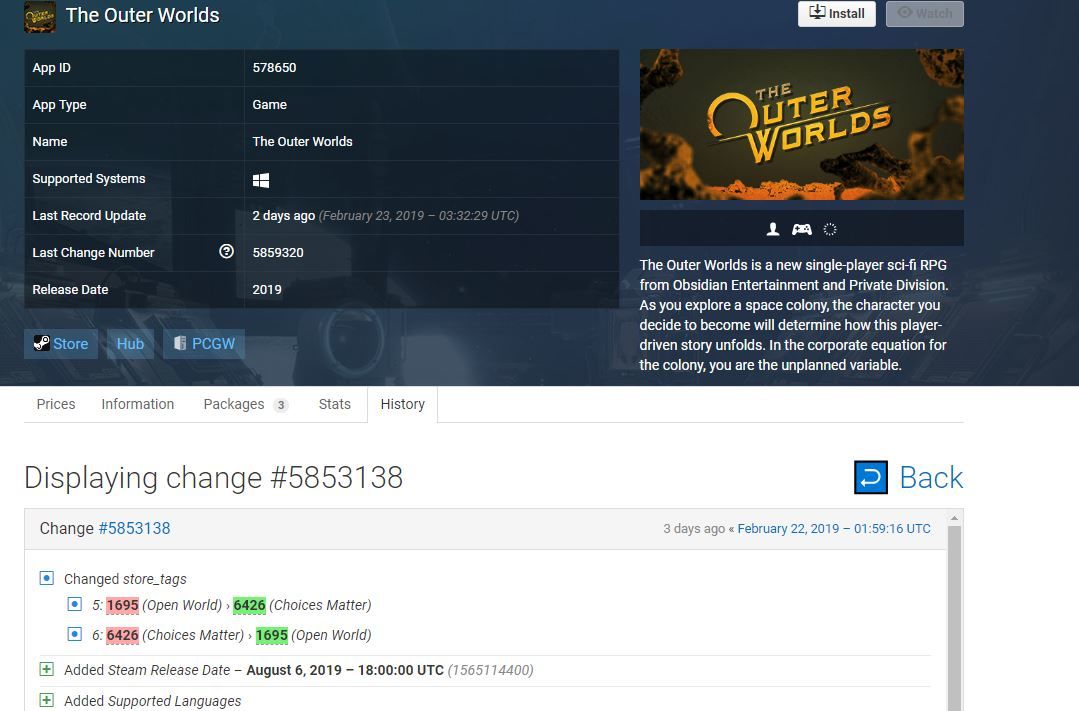Screen dimensions: 1079x711
Task: Click the red 6426 tag in row 6
Action: (122, 635)
